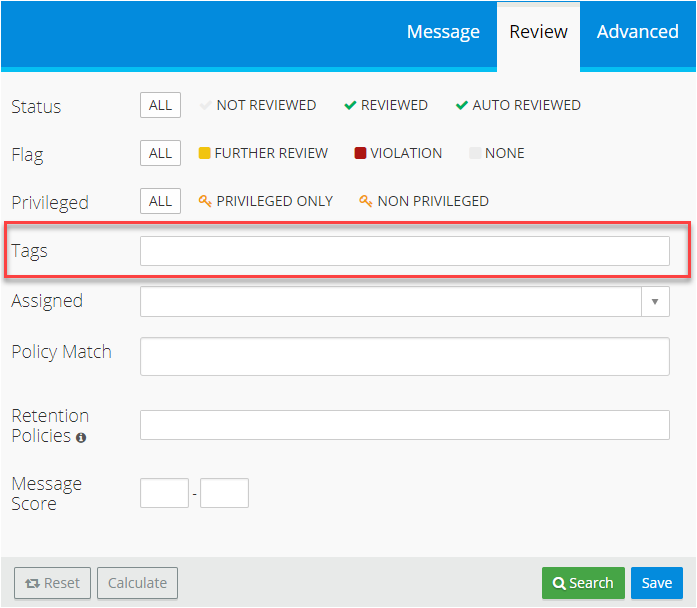Viewport: 697px width, 608px height.
Task: Toggle ALL for the Privileged filter
Action: click(x=160, y=201)
